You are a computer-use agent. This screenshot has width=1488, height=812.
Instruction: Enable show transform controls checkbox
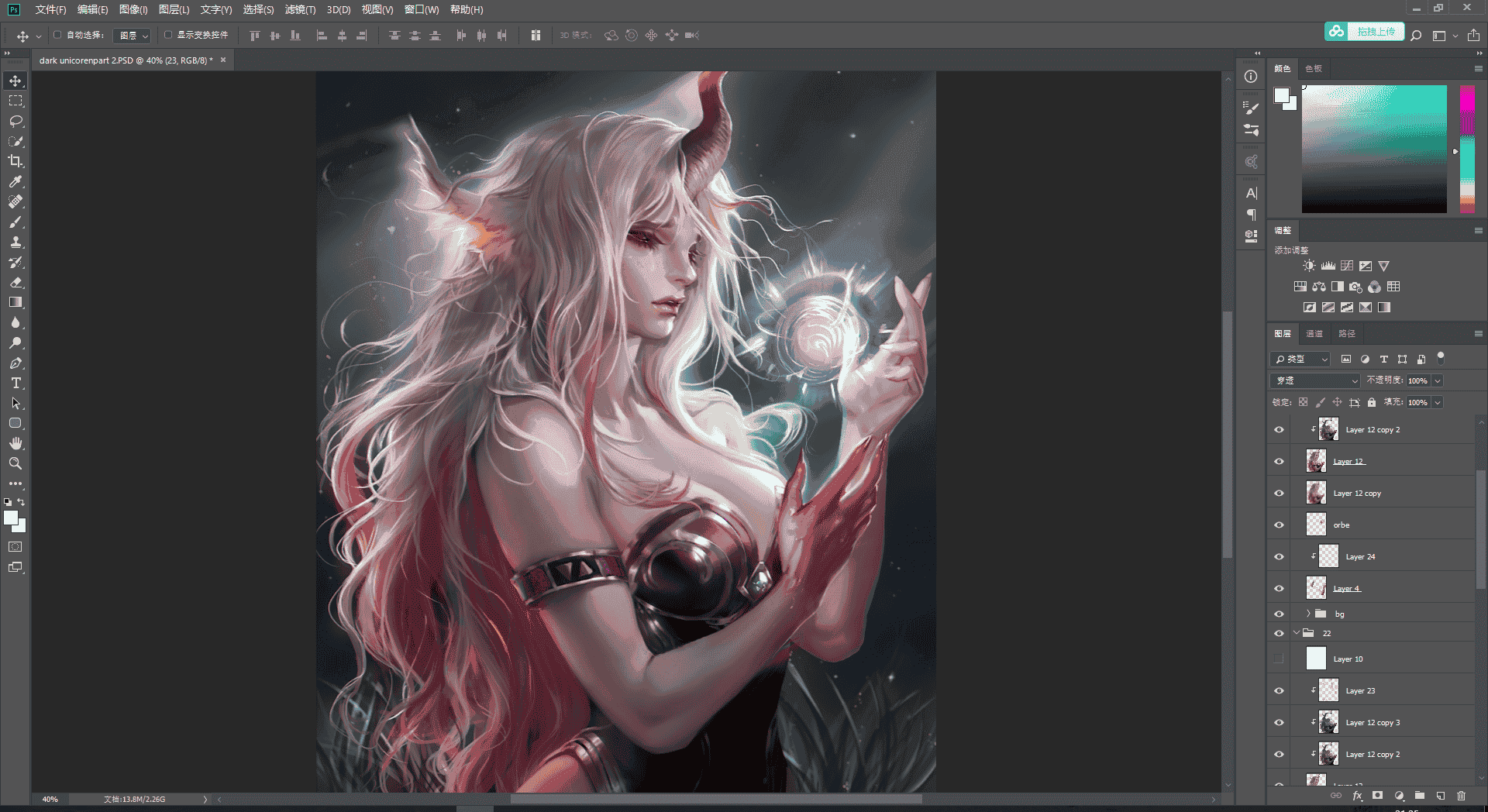coord(168,35)
